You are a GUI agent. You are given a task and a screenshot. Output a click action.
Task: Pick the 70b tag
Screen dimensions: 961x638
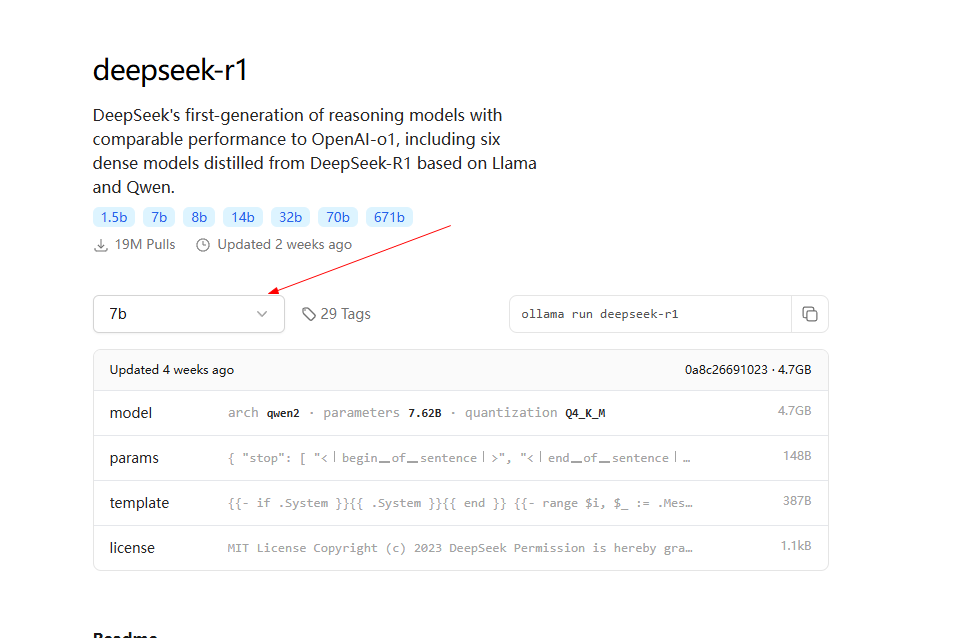point(338,217)
